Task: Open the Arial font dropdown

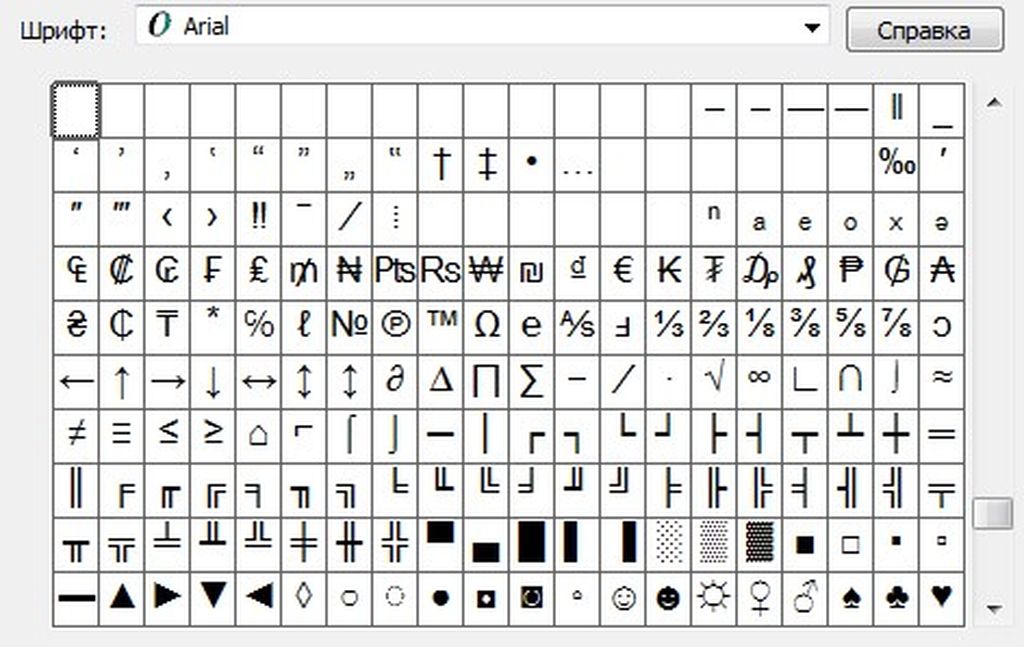Action: tap(482, 27)
